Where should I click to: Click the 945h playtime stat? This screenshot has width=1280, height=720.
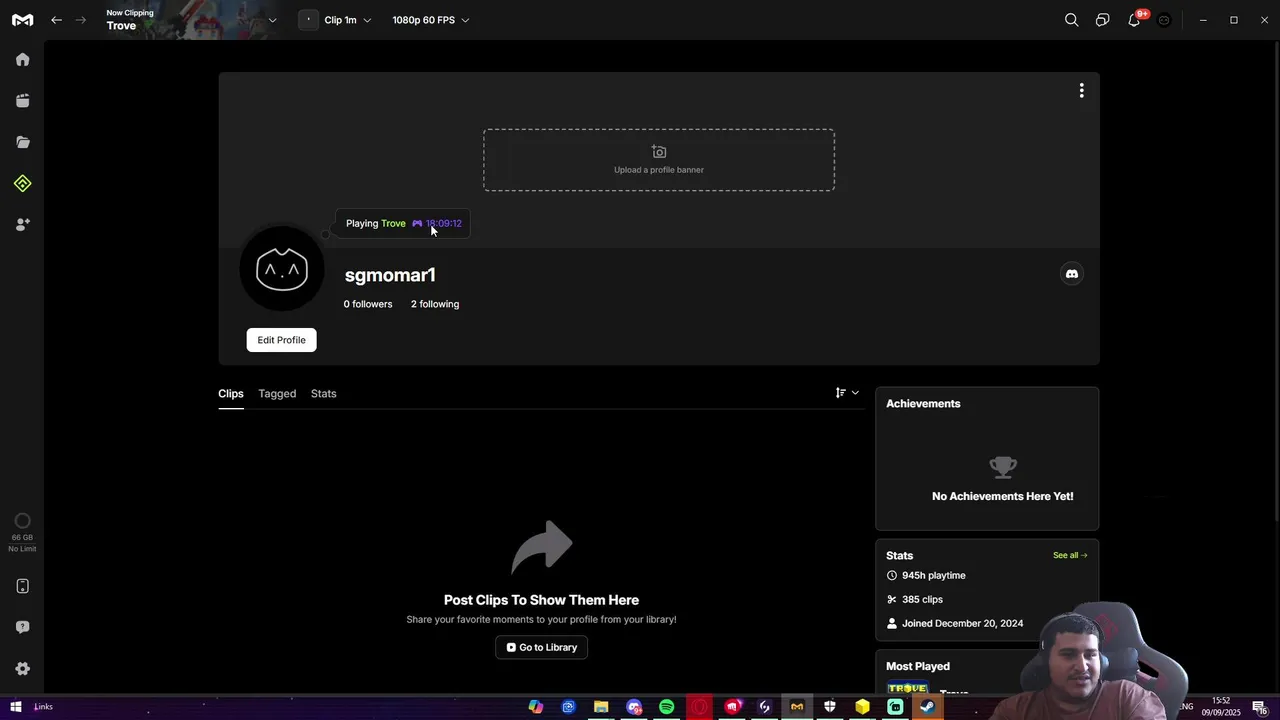[926, 576]
